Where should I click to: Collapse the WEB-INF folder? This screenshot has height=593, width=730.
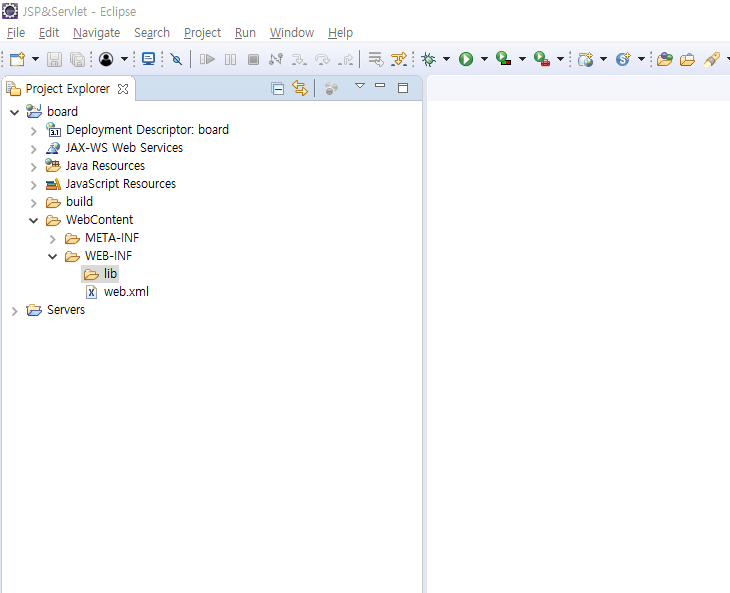[53, 256]
